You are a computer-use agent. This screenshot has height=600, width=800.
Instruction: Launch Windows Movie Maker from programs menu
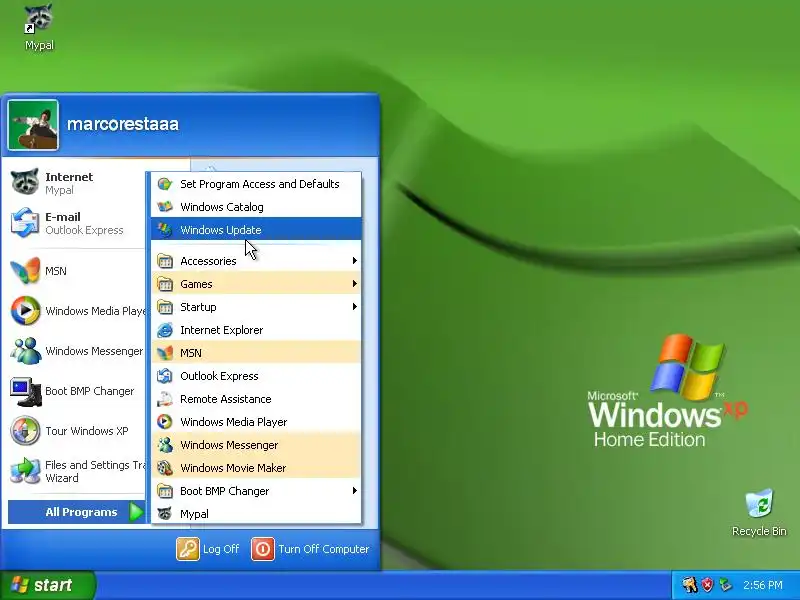pyautogui.click(x=256, y=467)
